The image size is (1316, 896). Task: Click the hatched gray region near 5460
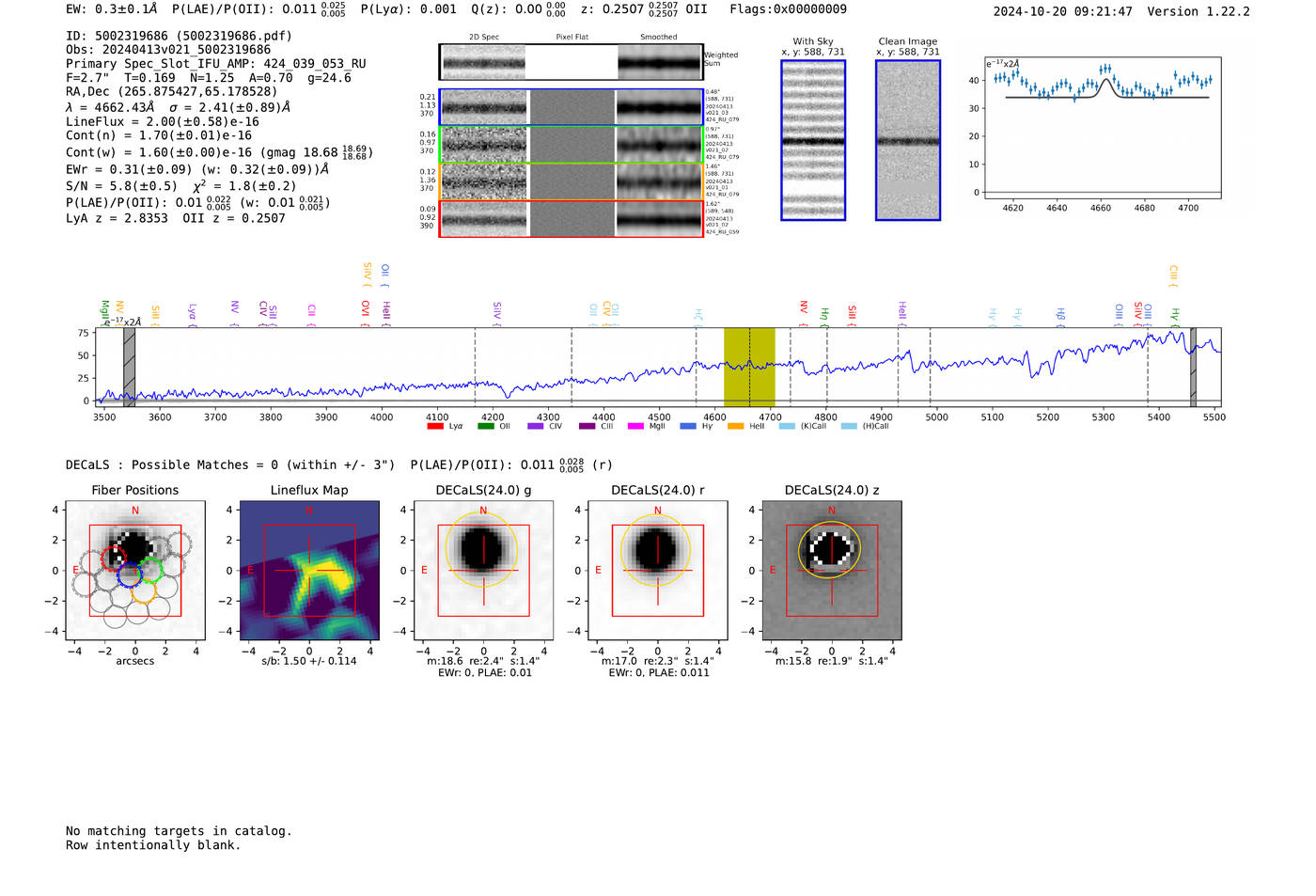(1193, 367)
